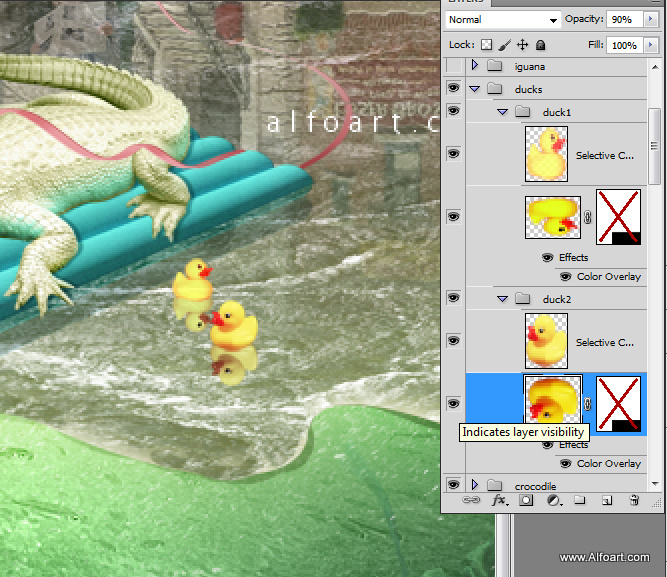This screenshot has width=667, height=577.
Task: Open the fx layer style menu
Action: (500, 500)
